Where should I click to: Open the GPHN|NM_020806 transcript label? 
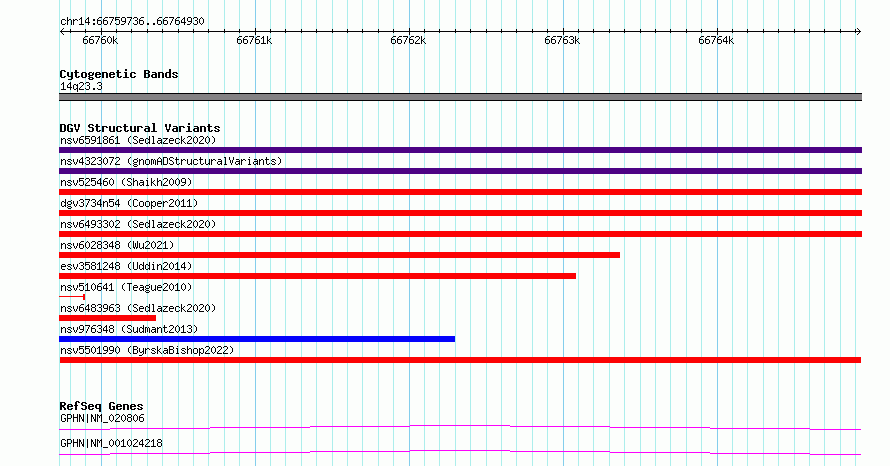[102, 418]
